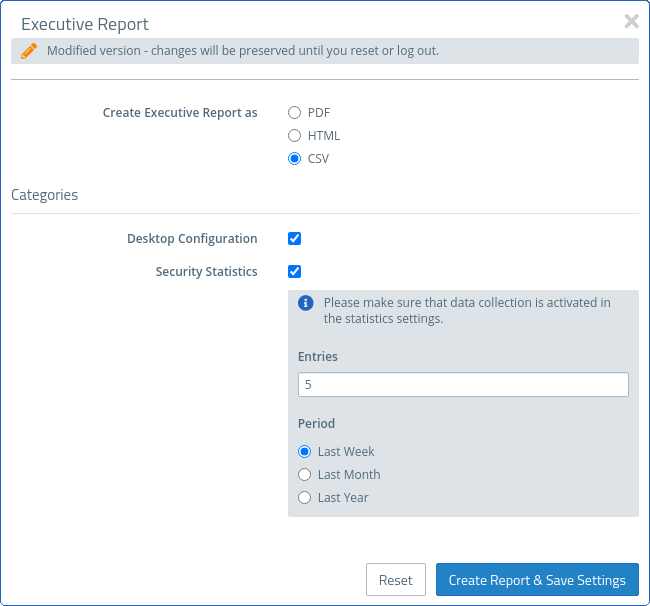Select PDF as the report format
Viewport: 650px width, 606px height.
pyautogui.click(x=295, y=113)
